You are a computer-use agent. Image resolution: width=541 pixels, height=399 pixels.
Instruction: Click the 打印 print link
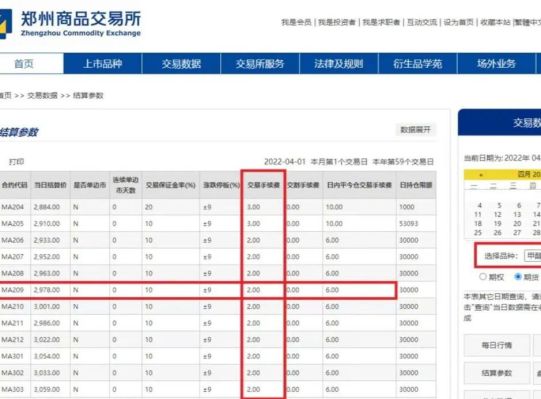[x=16, y=162]
